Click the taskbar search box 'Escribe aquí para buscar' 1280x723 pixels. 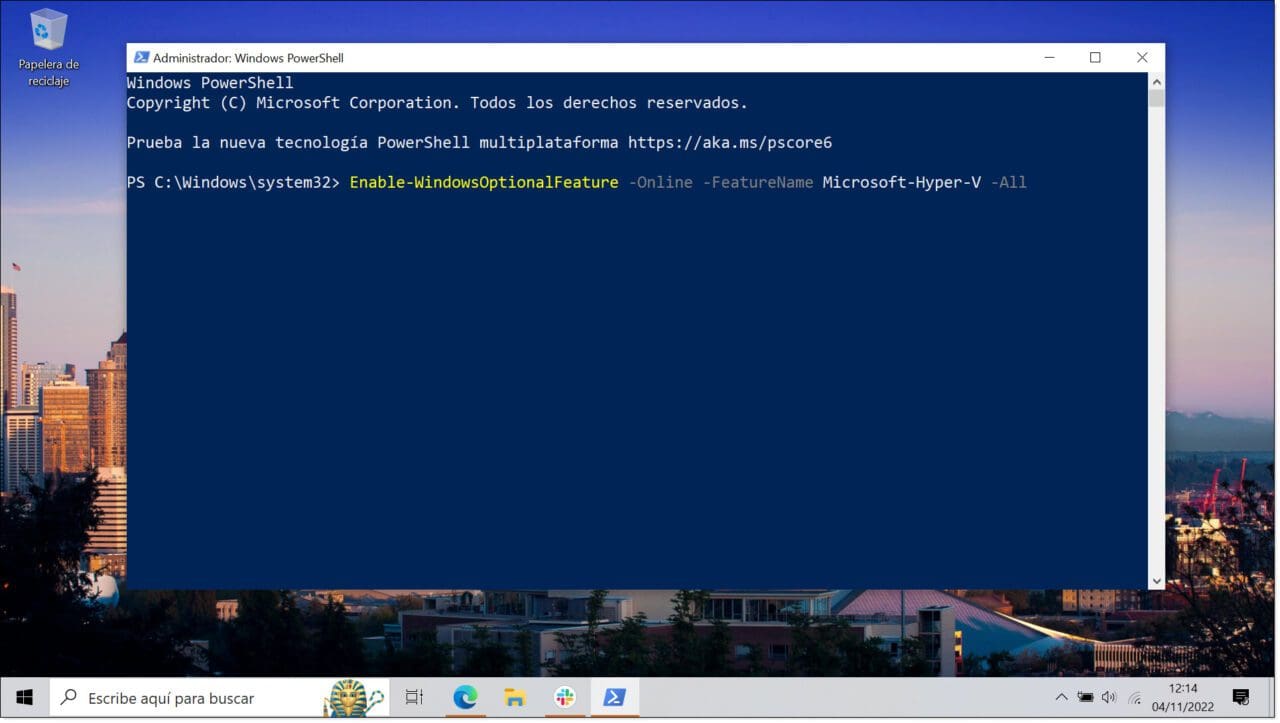click(220, 697)
